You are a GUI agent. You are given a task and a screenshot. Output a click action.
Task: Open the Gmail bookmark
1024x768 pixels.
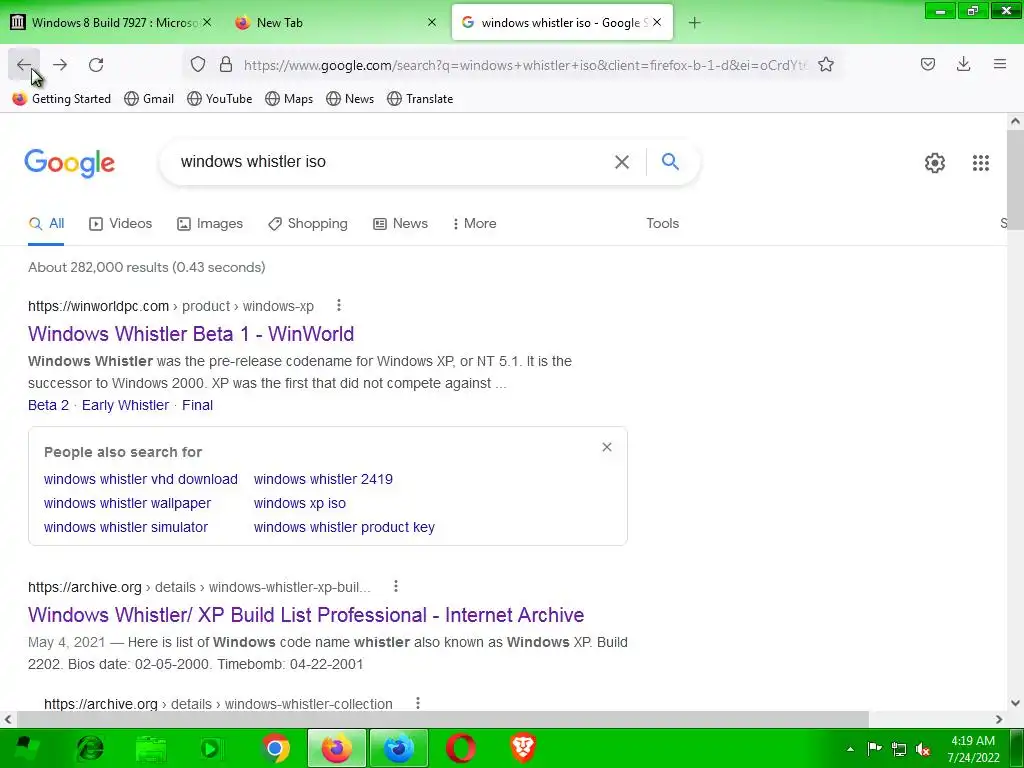pos(149,99)
